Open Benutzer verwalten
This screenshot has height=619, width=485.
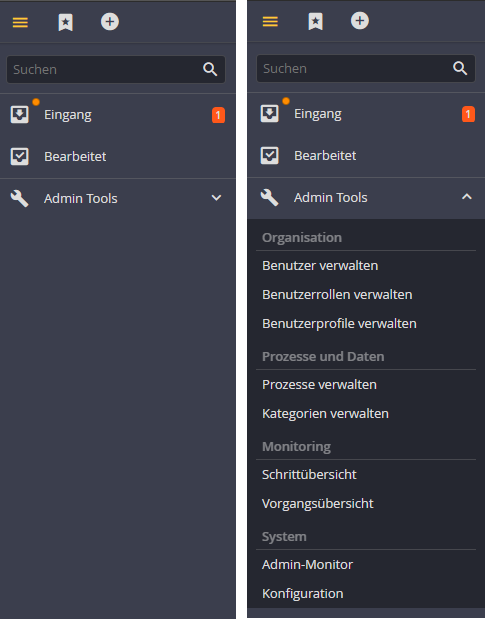click(320, 266)
